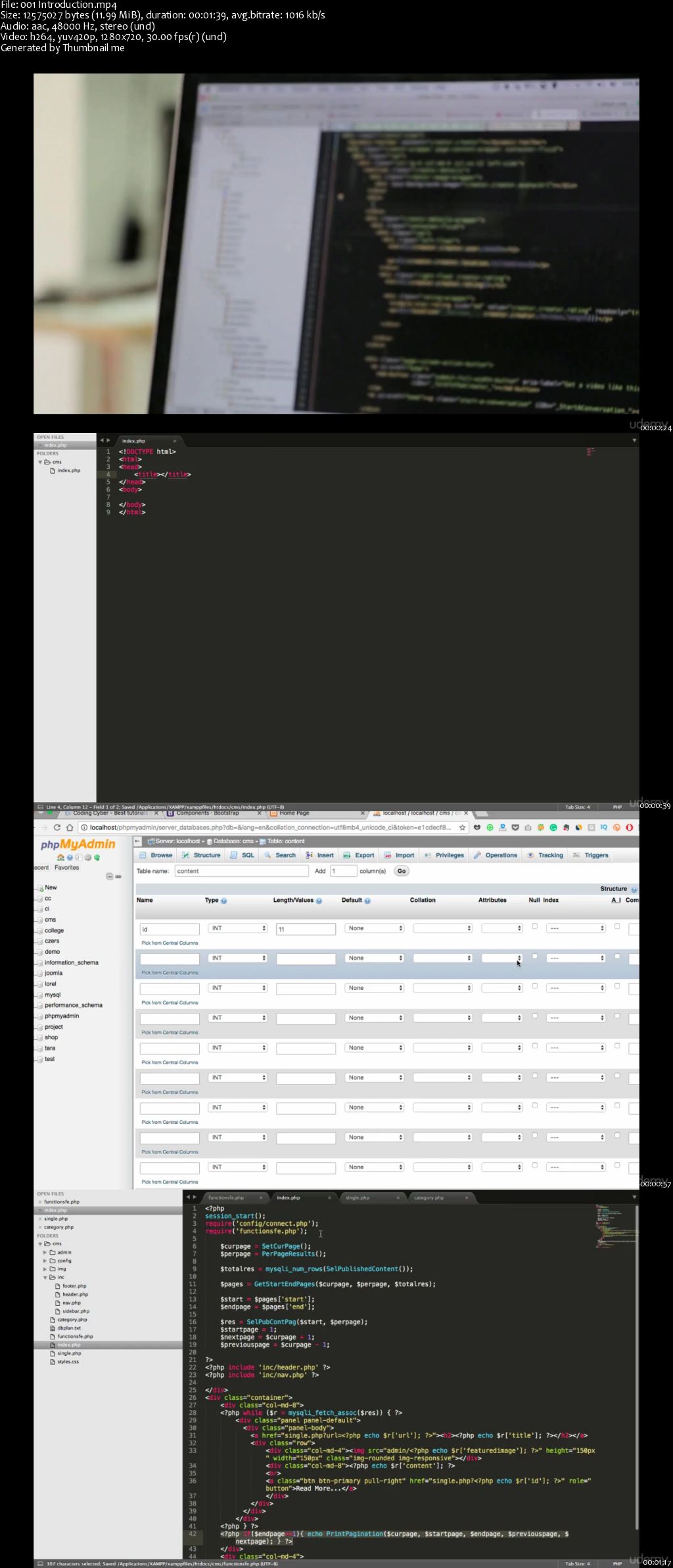673x1568 pixels.
Task: Click the bookmark star in the localhost address bar
Action: (x=463, y=827)
